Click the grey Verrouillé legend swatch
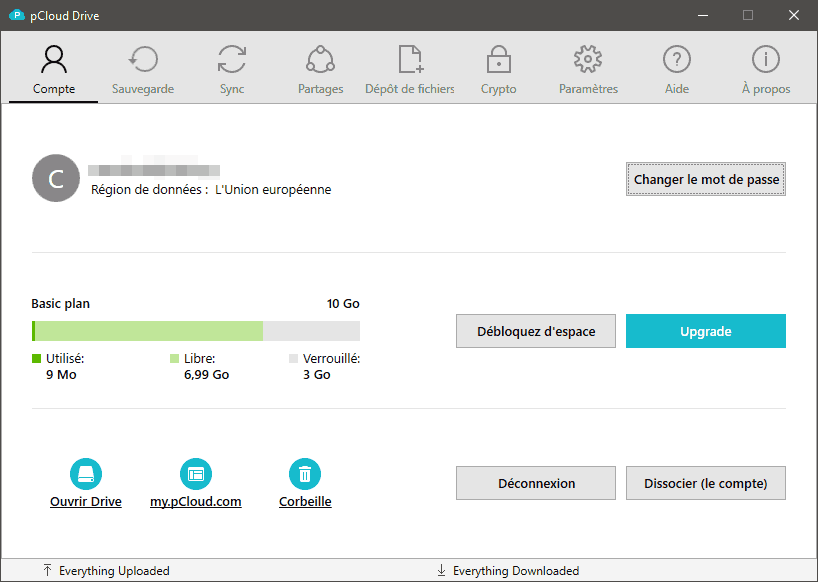The image size is (818, 582). (293, 358)
